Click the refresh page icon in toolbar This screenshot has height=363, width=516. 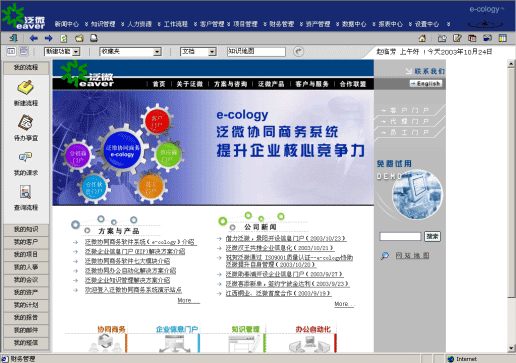coord(64,38)
